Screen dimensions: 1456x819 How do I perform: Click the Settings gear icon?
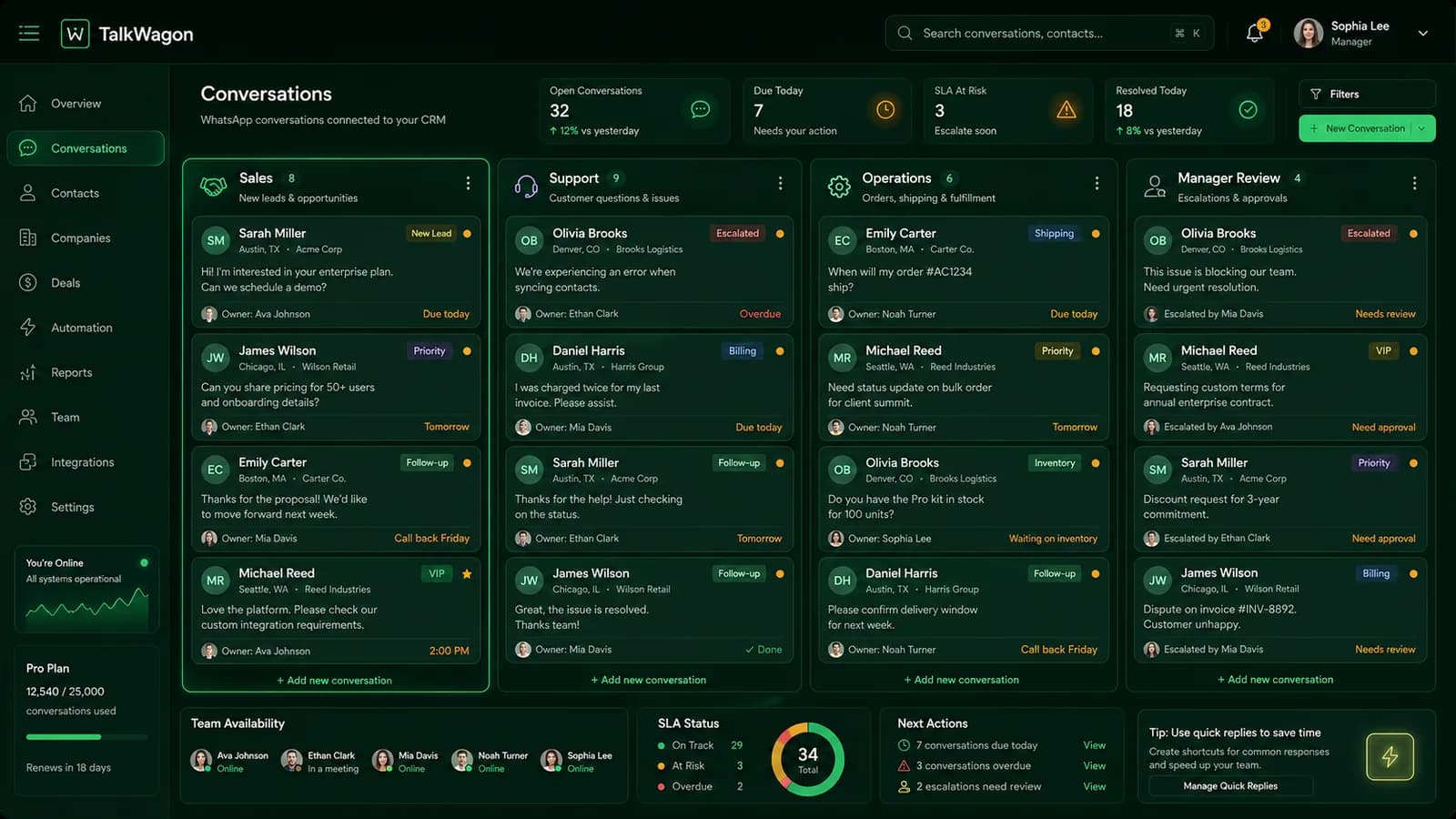click(28, 507)
